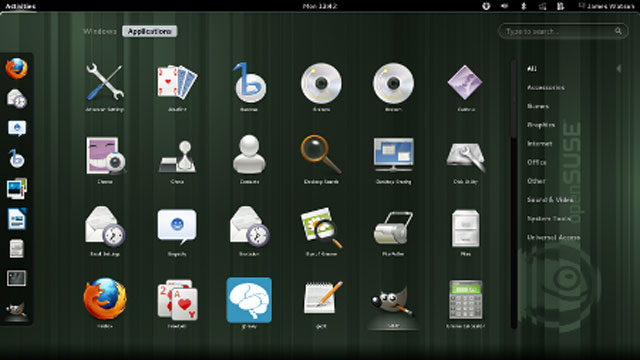Image resolution: width=640 pixels, height=360 pixels.
Task: Click the GIMP icon in the dash
Action: click(17, 310)
